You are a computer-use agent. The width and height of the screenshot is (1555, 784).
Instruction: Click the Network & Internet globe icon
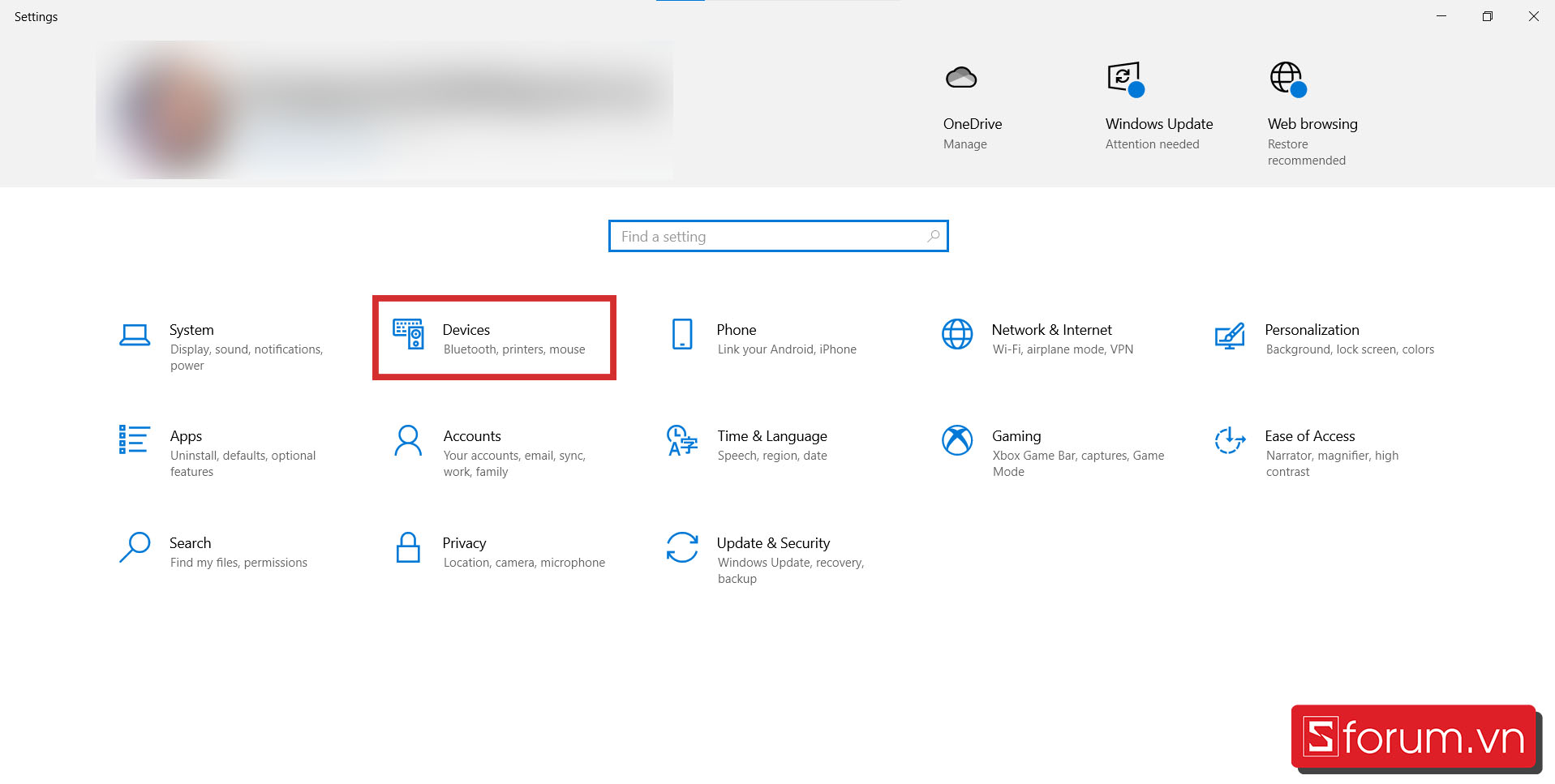point(957,334)
